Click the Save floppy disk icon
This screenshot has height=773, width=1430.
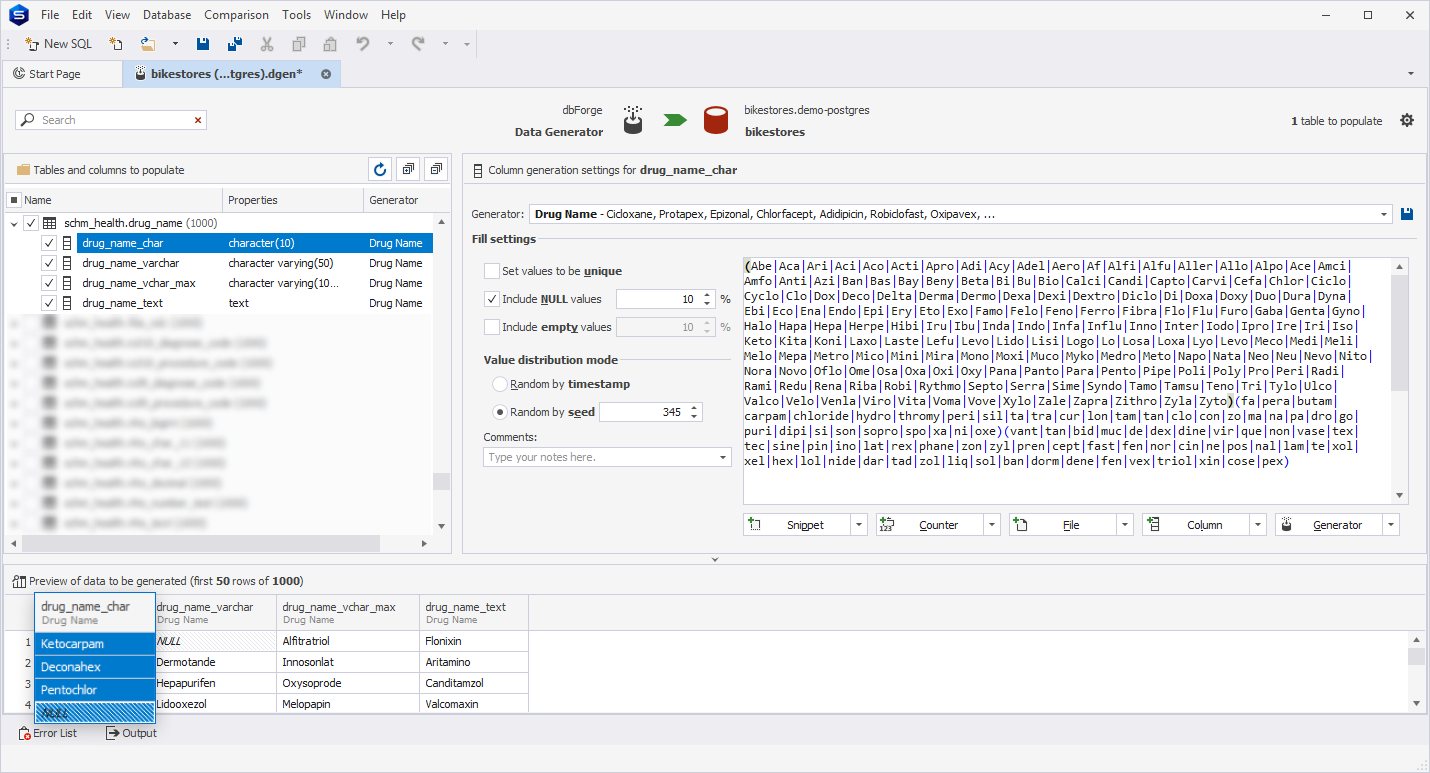coord(203,44)
